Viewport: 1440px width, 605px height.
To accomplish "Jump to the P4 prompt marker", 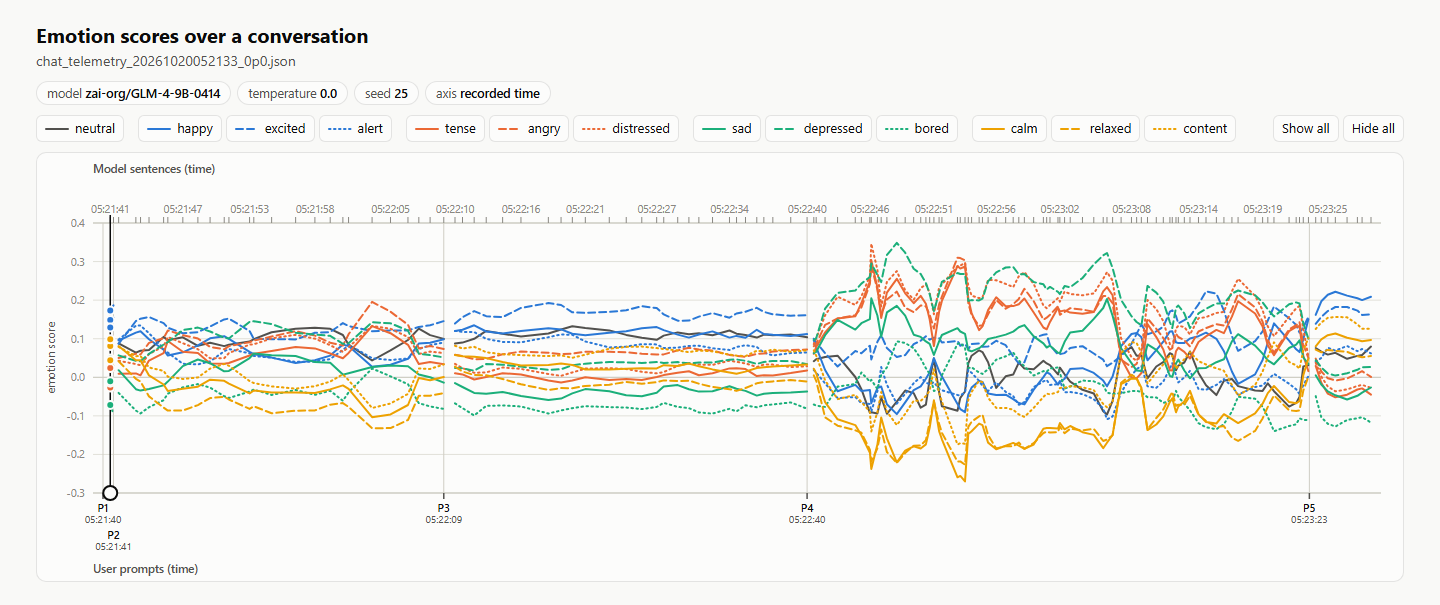I will pos(807,509).
